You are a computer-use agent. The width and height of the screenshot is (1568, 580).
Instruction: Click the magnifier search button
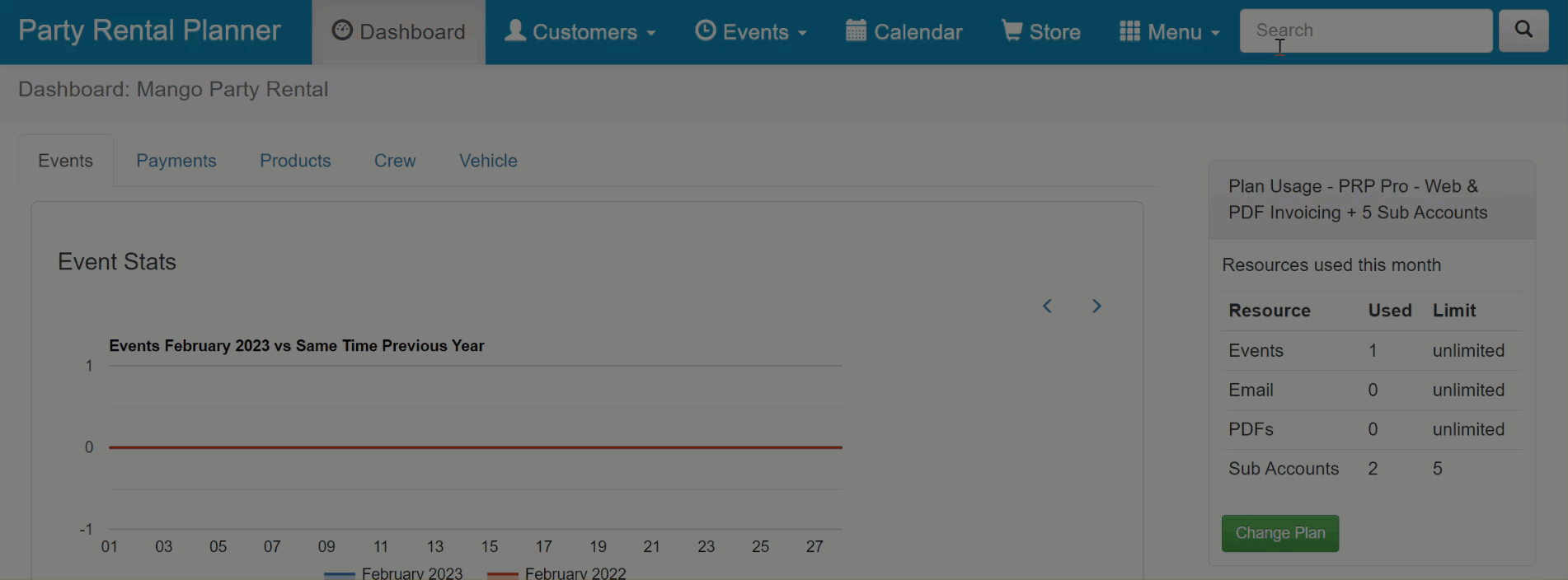pyautogui.click(x=1523, y=30)
